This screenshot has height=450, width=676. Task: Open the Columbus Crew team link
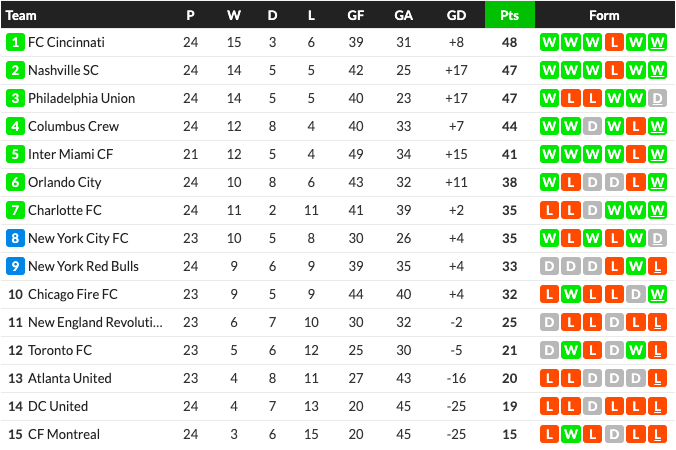click(x=73, y=126)
